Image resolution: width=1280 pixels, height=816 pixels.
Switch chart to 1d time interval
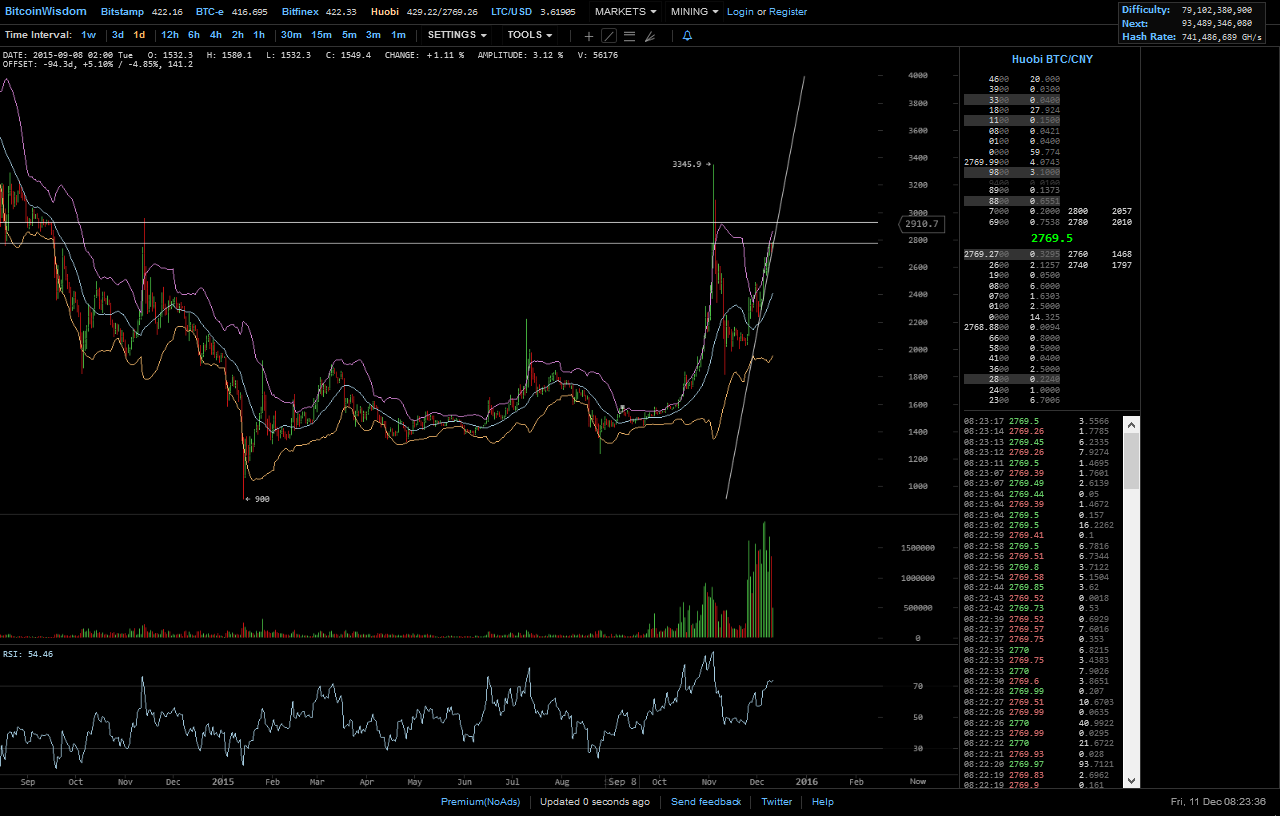[139, 35]
